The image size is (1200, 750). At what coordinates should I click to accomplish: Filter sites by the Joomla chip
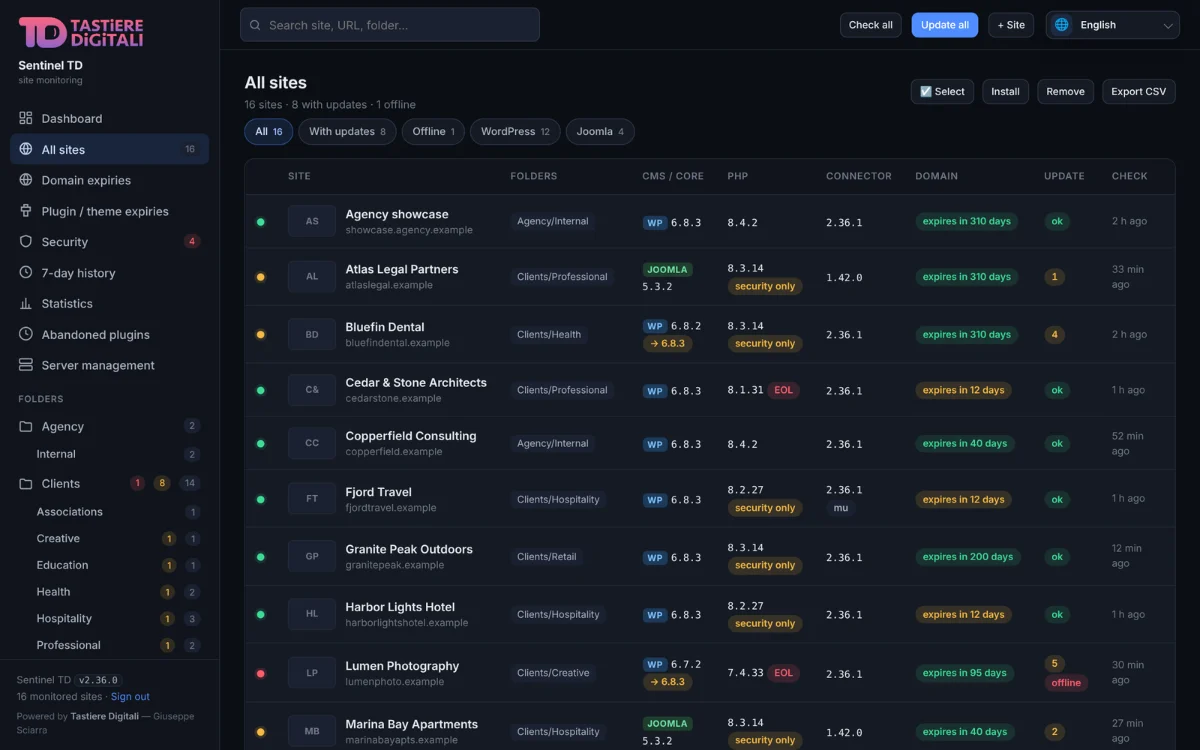600,132
